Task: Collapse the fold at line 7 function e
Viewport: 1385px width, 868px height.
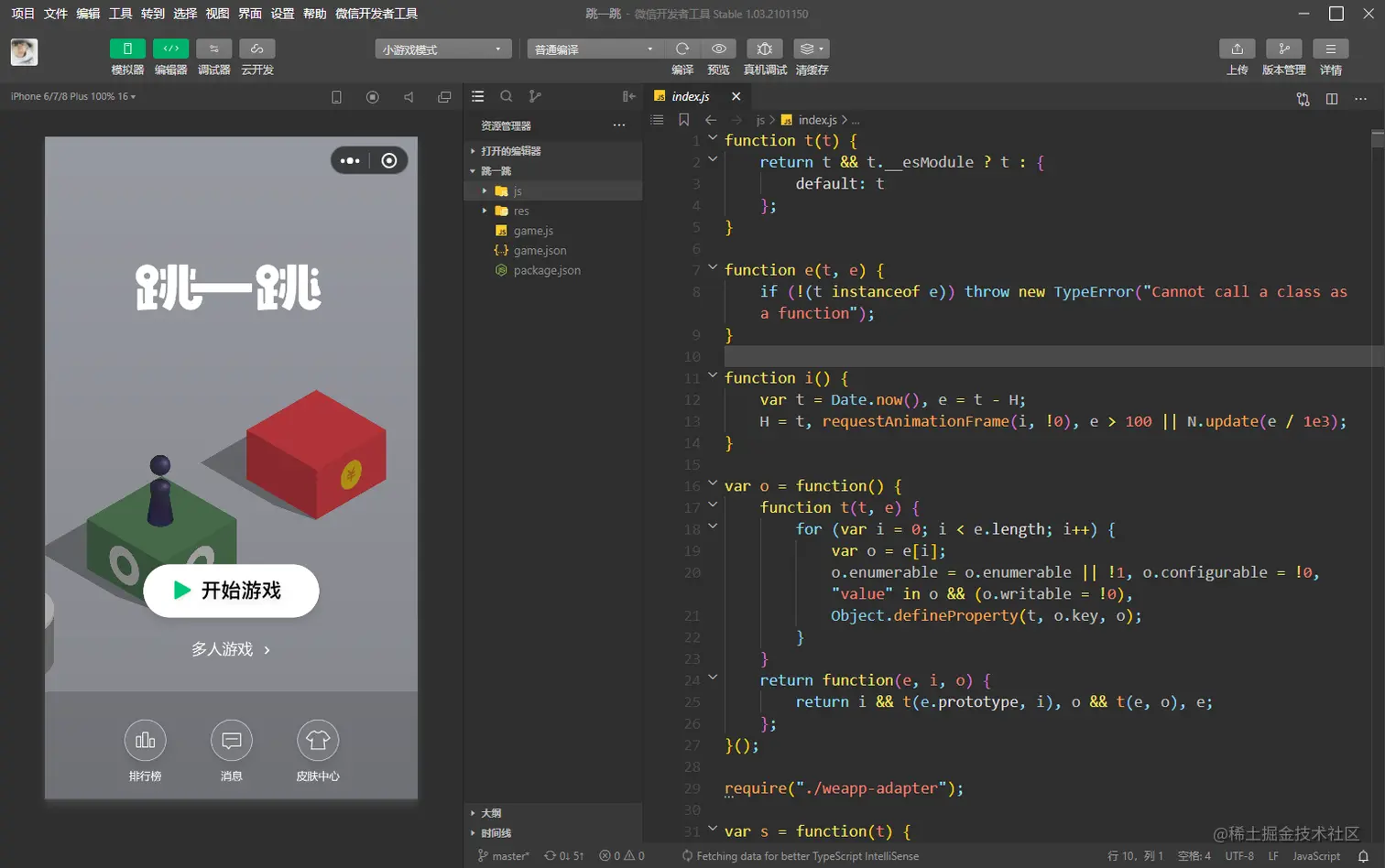Action: 713,268
